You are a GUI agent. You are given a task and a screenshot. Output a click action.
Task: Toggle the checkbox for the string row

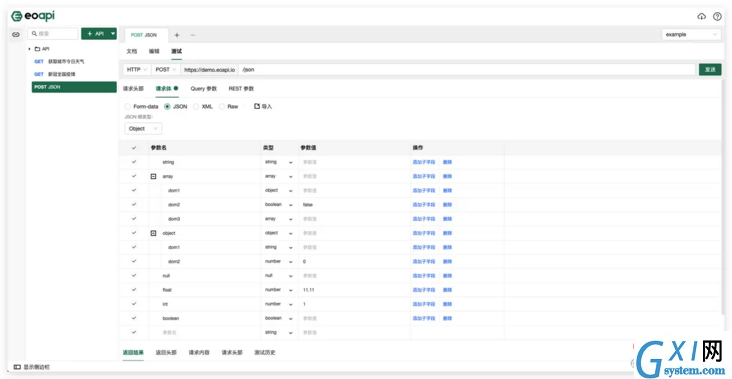pos(134,162)
